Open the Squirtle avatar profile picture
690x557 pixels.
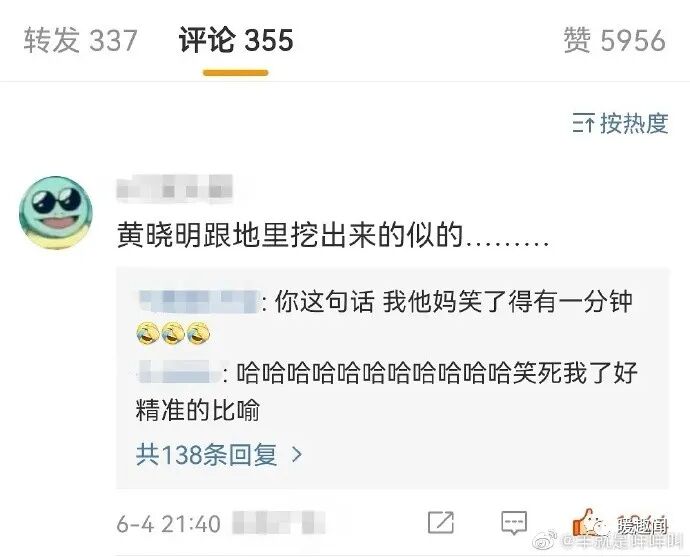pos(56,213)
